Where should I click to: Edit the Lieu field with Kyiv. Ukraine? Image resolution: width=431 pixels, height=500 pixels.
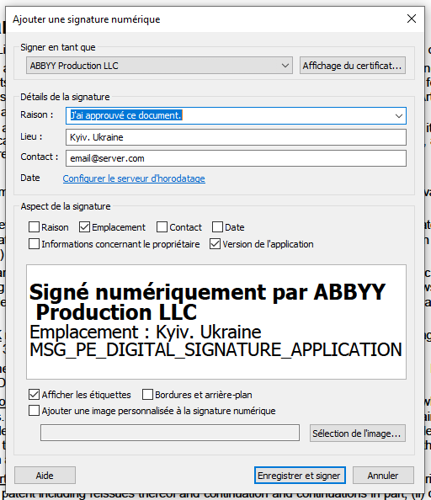236,137
